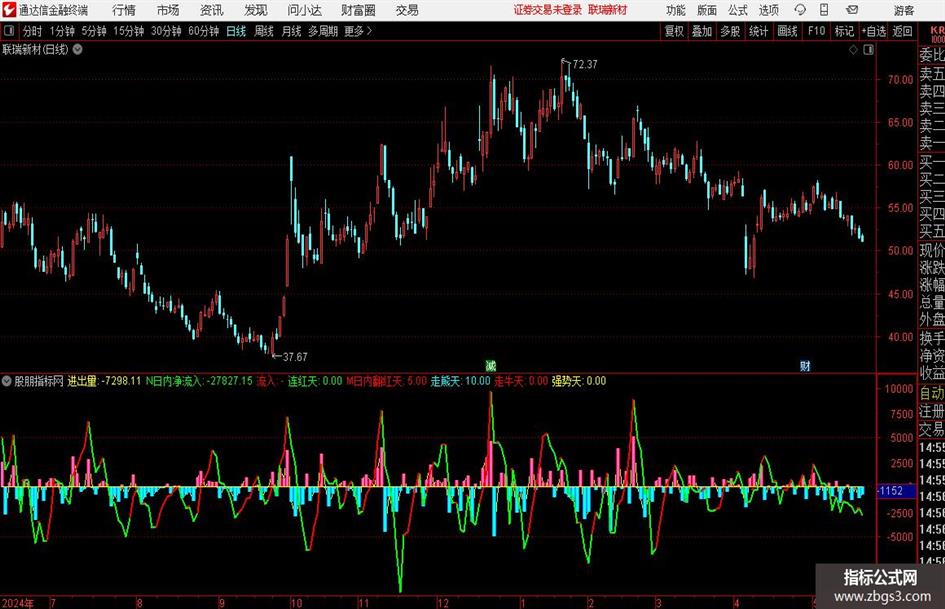Click the 标记 mark toolbar button
The image size is (945, 609).
[844, 31]
